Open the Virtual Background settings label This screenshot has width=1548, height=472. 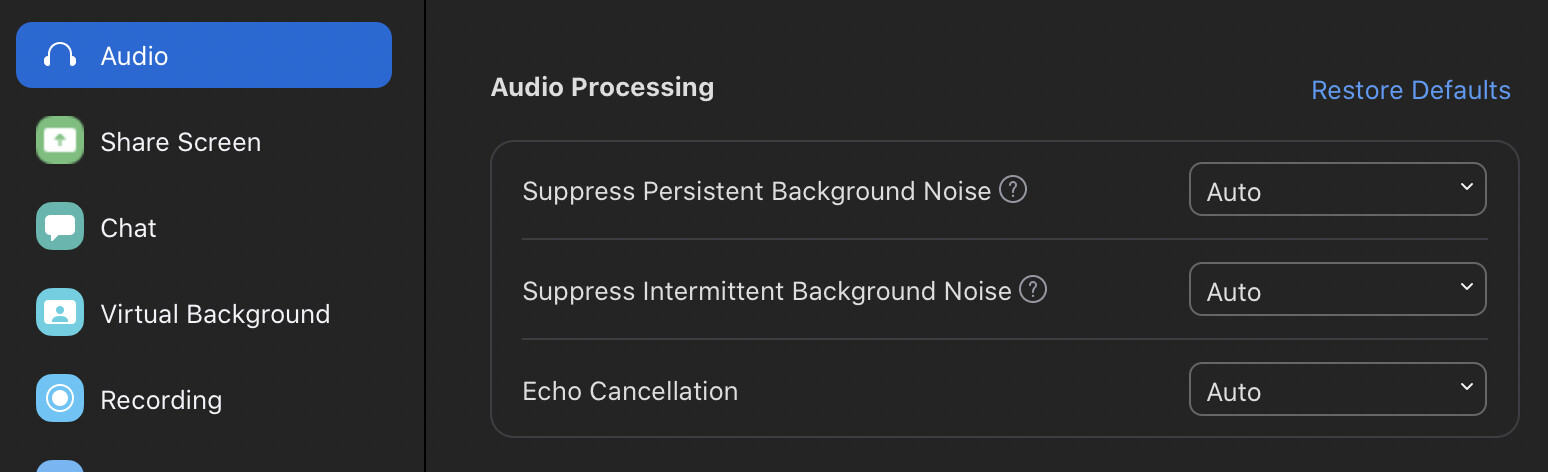coord(215,314)
